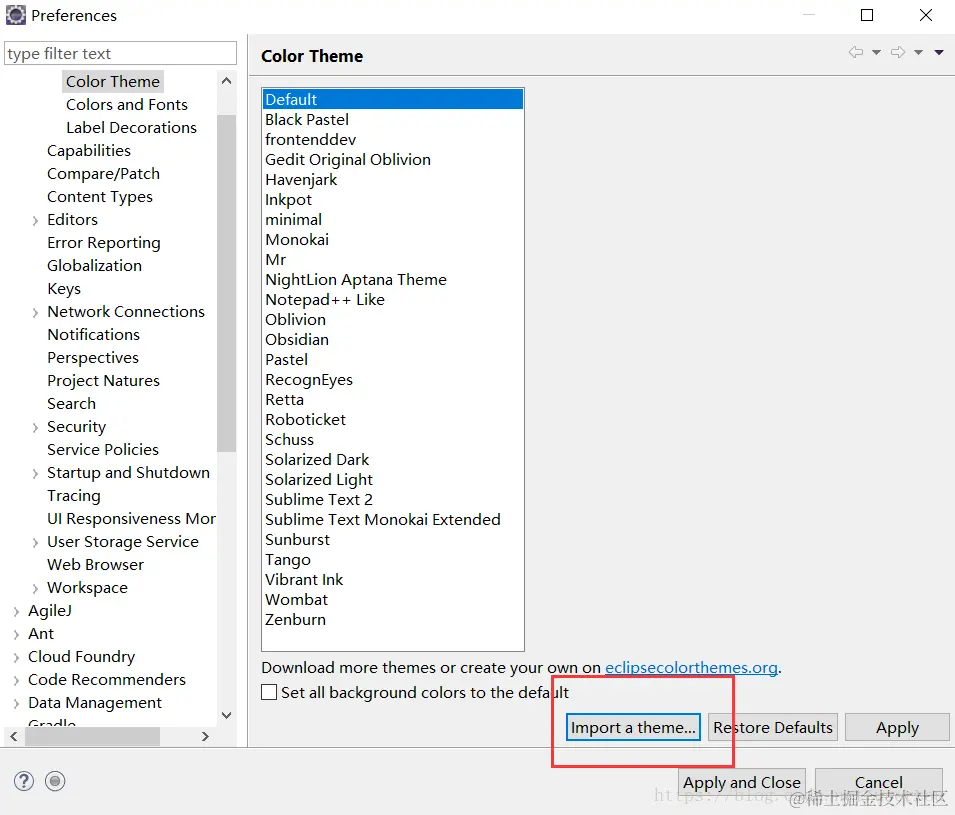
Task: Maximize the Preferences window
Action: click(867, 15)
